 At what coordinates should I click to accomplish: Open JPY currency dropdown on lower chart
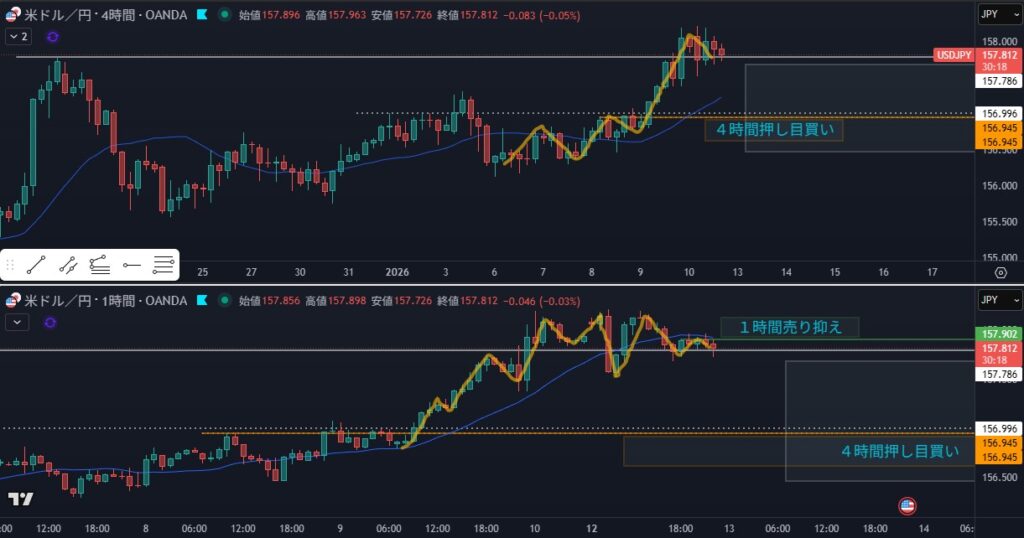(x=998, y=300)
